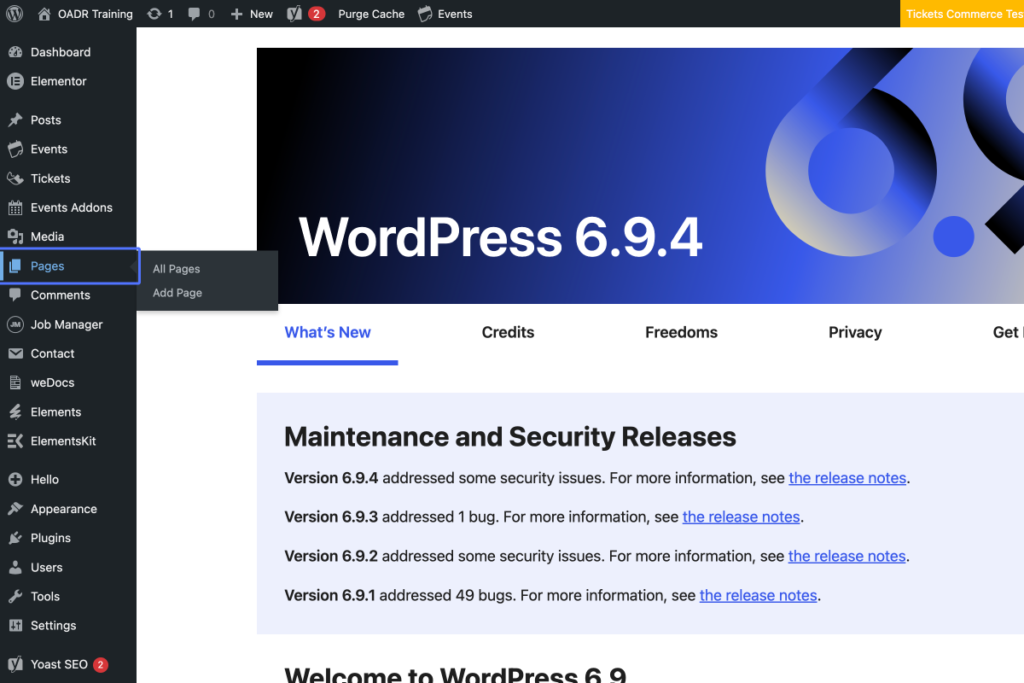The width and height of the screenshot is (1024, 683).
Task: Click the Events Addons calendar grid icon
Action: coord(16,208)
